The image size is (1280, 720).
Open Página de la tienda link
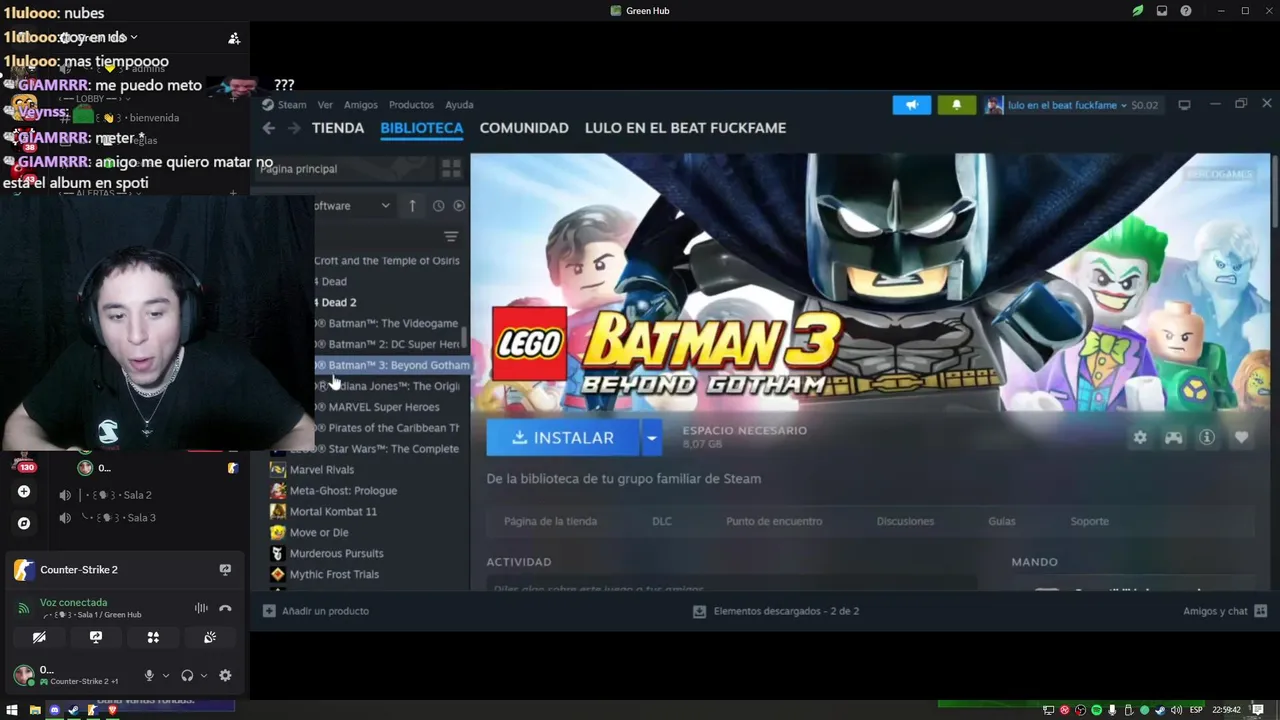pos(550,521)
